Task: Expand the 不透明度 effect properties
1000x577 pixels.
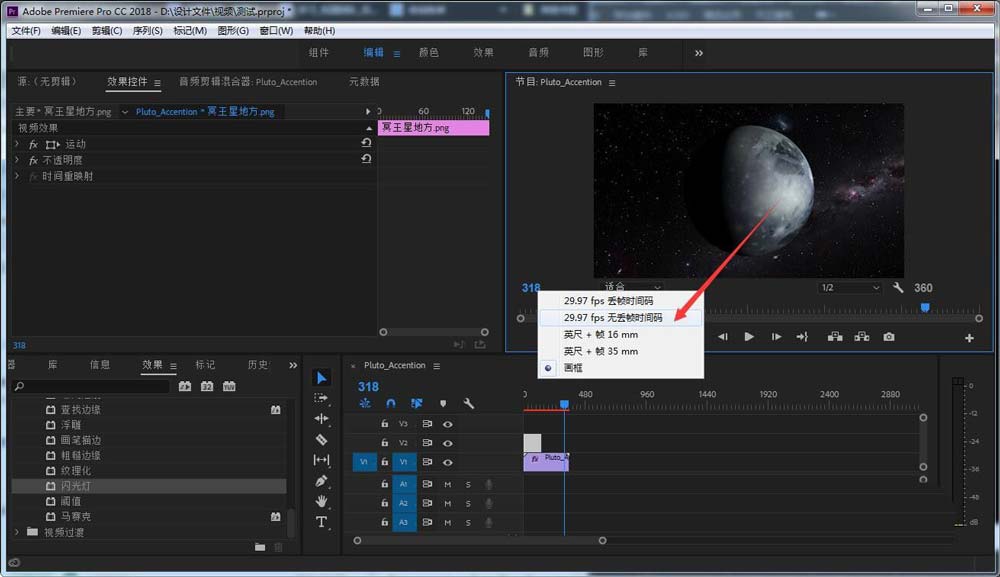Action: click(17, 160)
